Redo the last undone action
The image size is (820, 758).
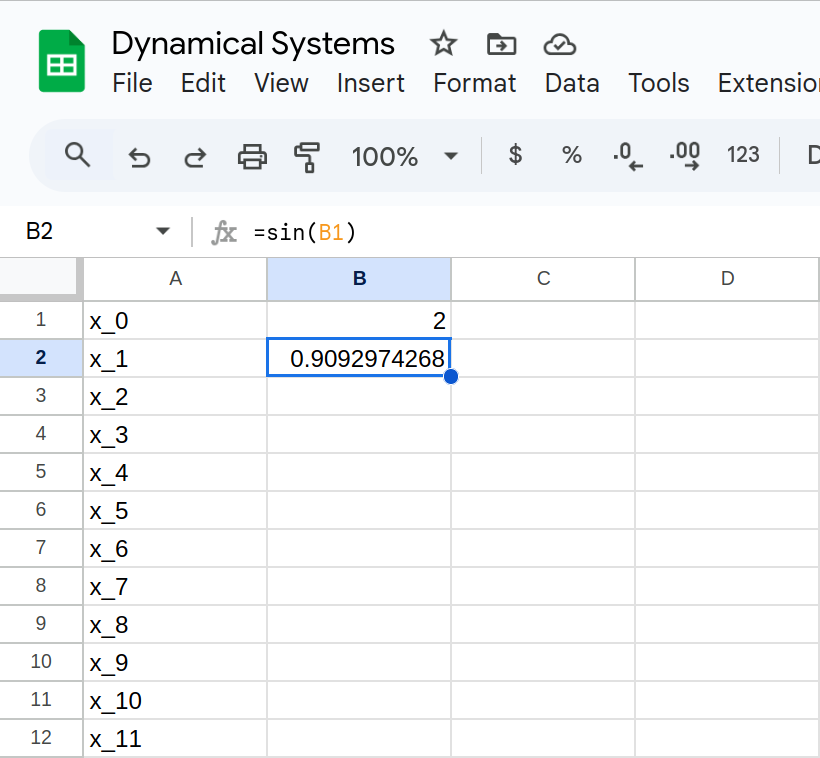click(195, 156)
